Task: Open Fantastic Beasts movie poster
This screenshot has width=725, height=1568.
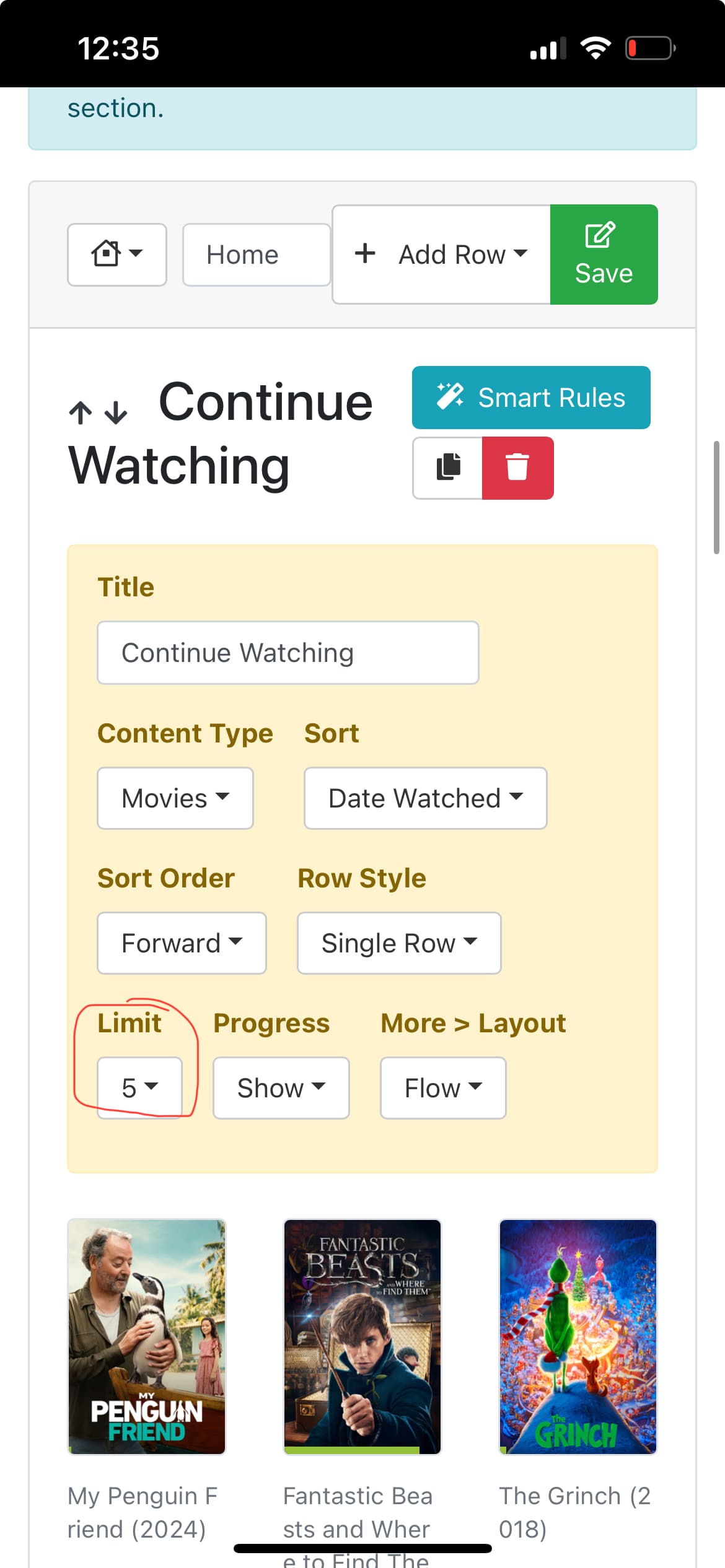Action: 362,1336
